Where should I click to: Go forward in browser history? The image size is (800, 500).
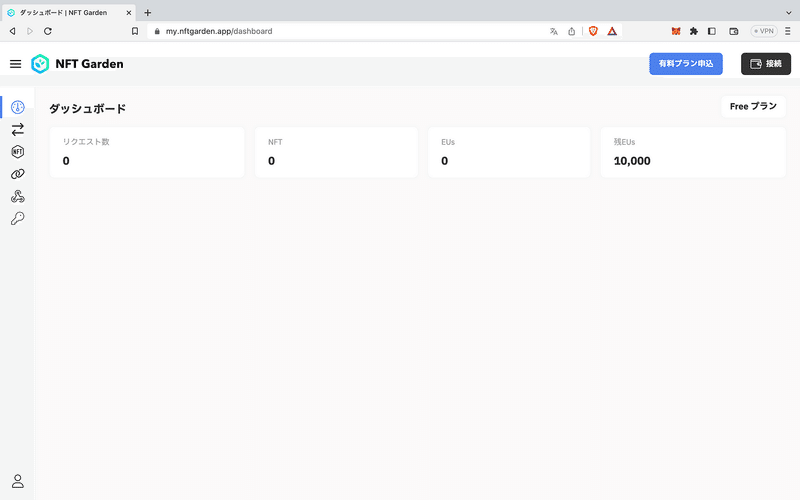pyautogui.click(x=30, y=31)
